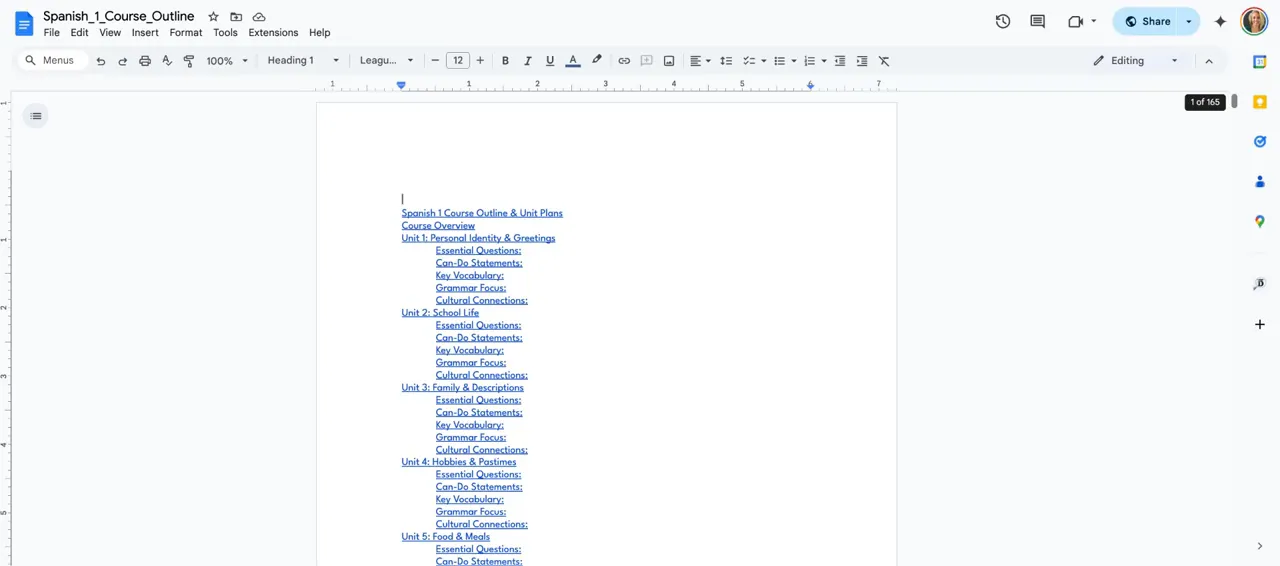
Task: Open the Insert menu
Action: click(145, 33)
